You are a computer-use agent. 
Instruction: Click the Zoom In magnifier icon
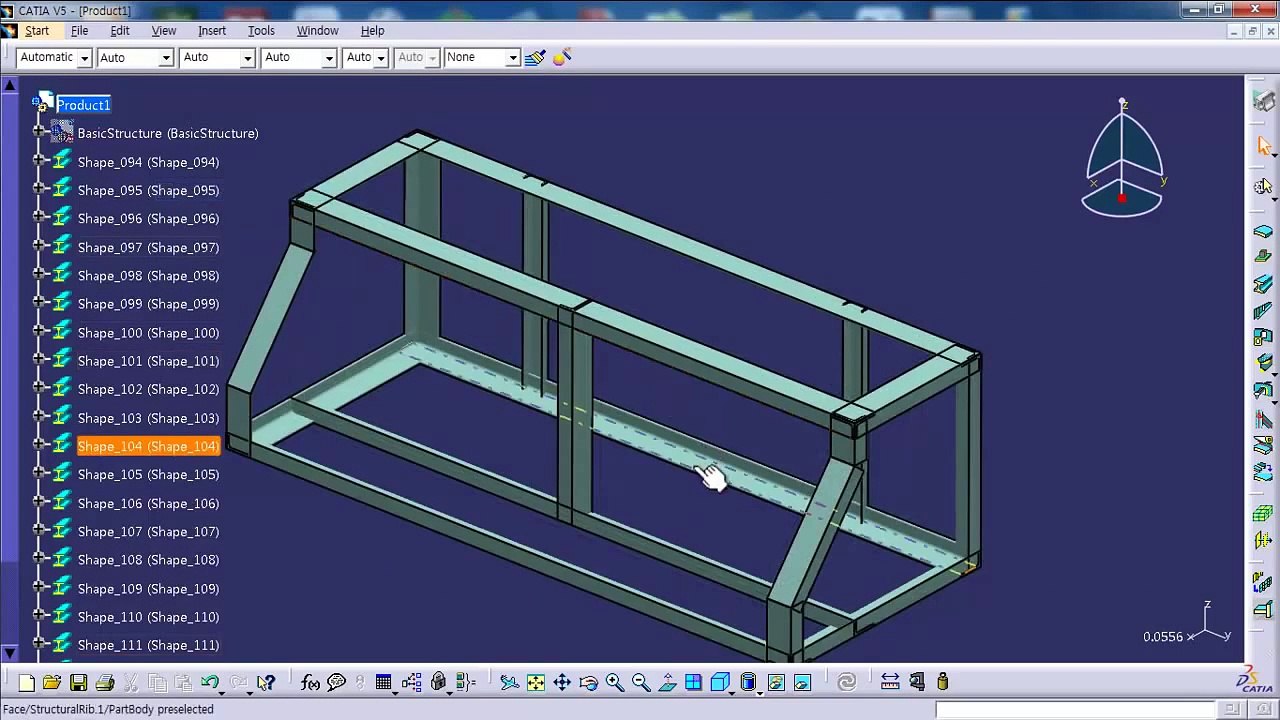pos(614,683)
